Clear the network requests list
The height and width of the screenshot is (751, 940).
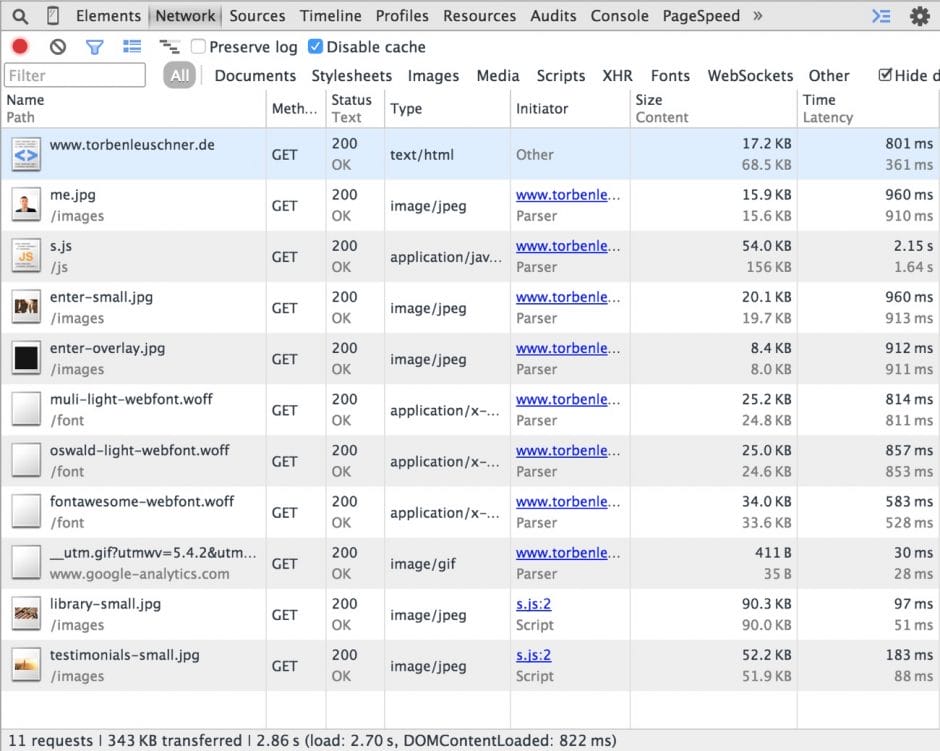(56, 46)
